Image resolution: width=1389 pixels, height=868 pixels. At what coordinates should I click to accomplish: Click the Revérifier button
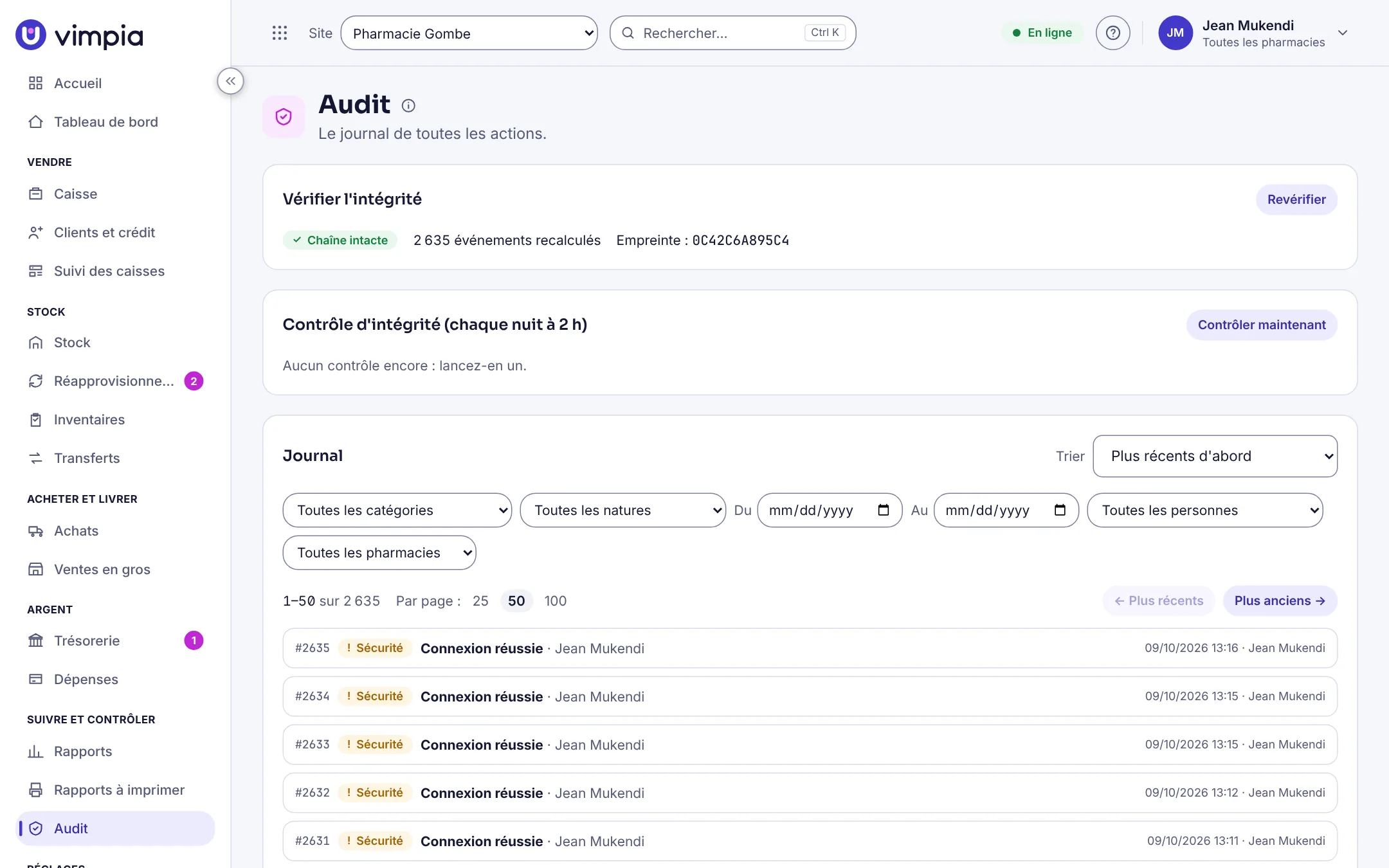(x=1296, y=199)
